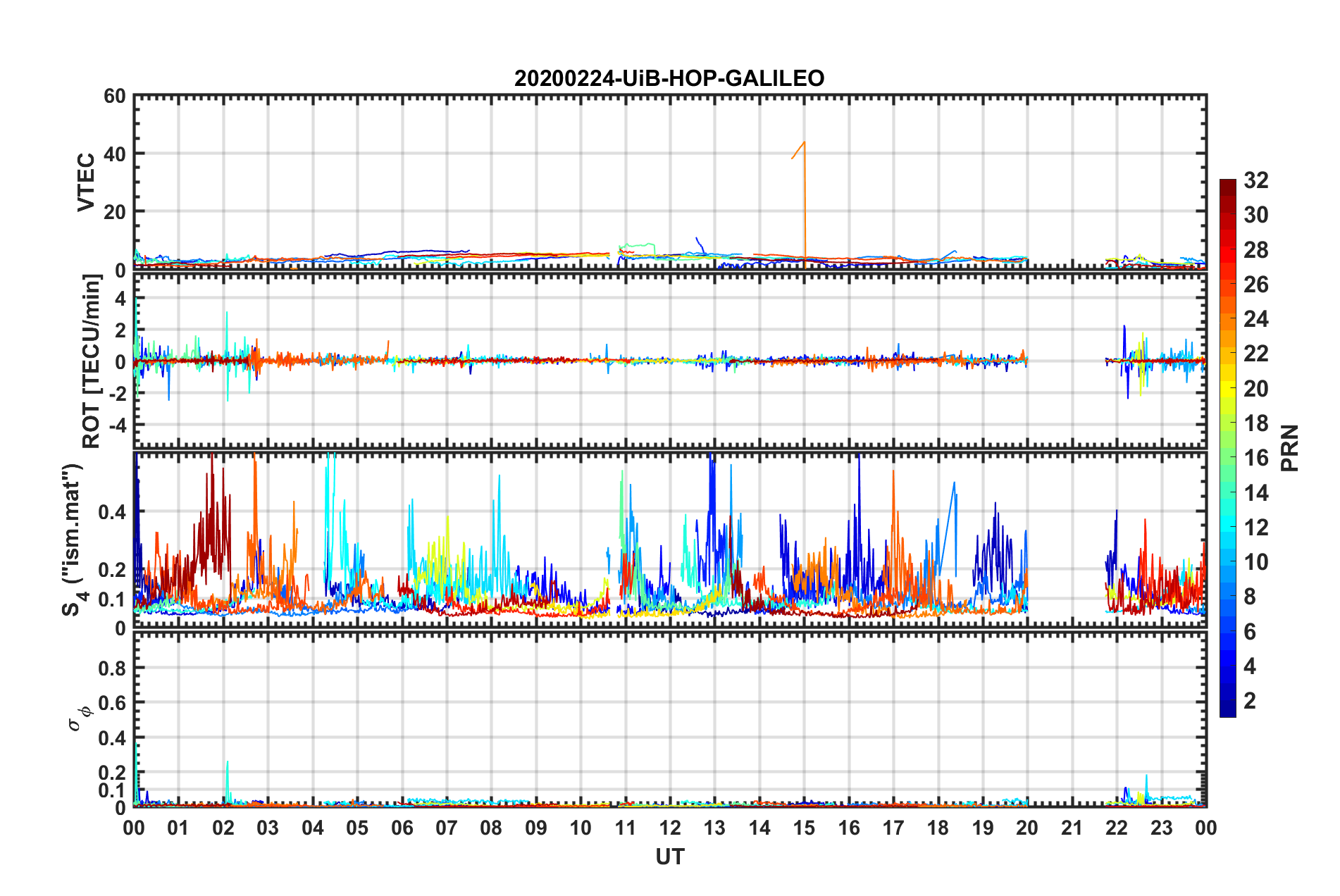This screenshot has height=896, width=1340.
Task: Select the S4 ("ism.mat") y-axis label
Action: tap(74, 540)
